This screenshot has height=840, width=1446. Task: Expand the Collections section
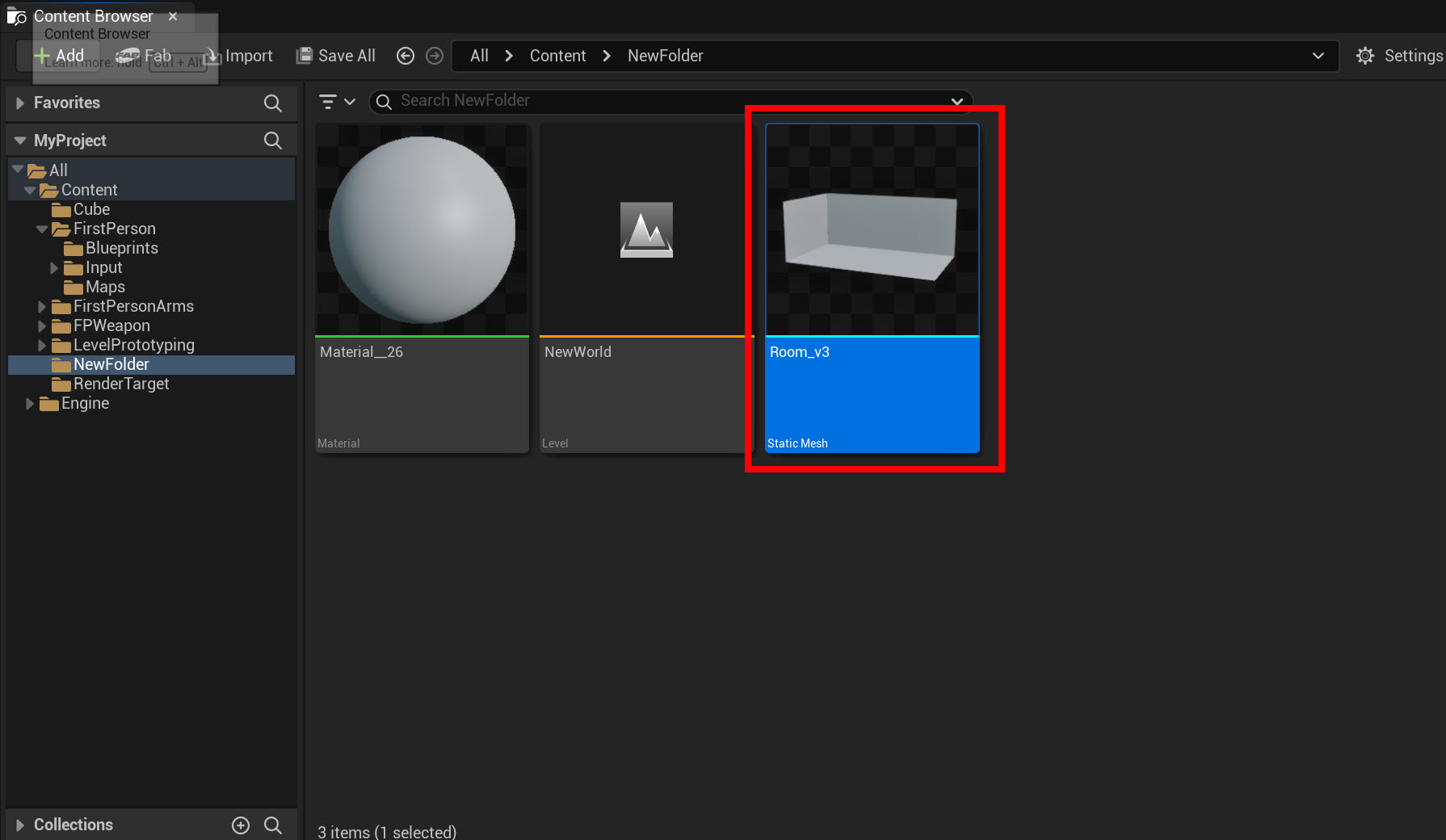(x=20, y=825)
